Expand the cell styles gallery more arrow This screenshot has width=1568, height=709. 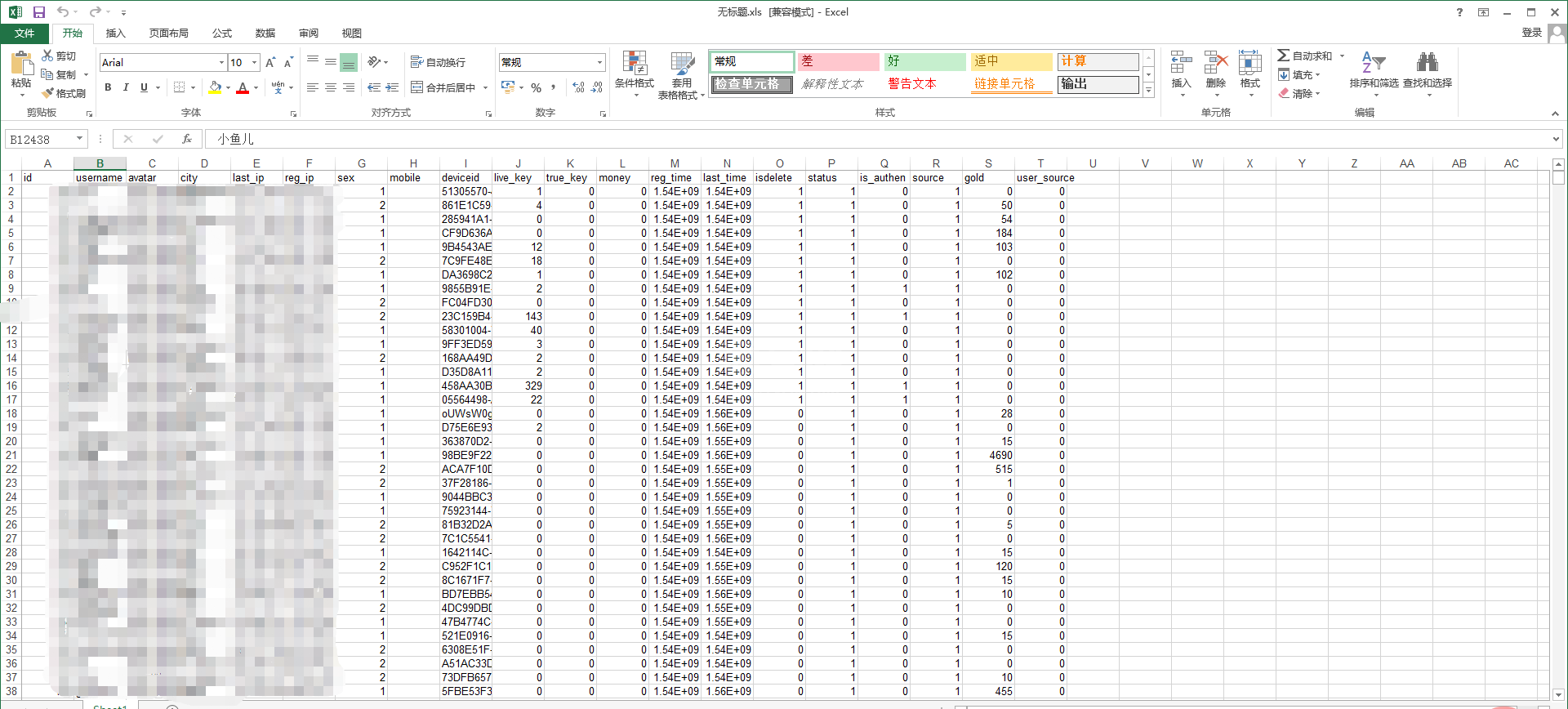(x=1148, y=91)
